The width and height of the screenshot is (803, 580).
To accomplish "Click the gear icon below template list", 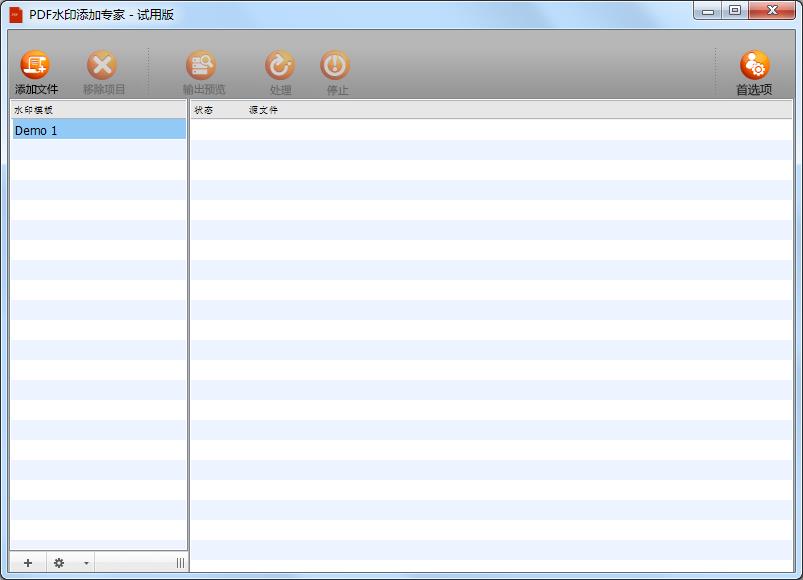I will pos(59,563).
